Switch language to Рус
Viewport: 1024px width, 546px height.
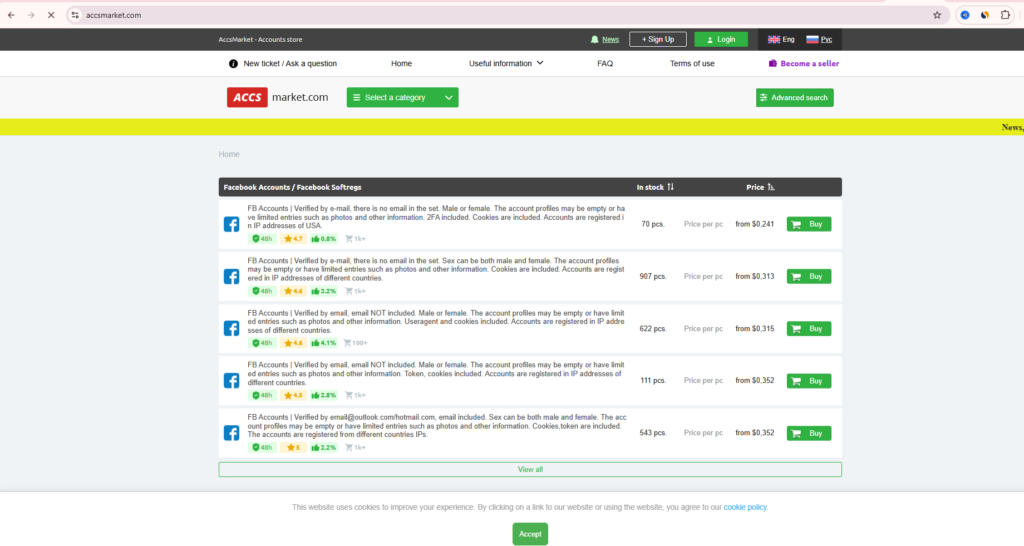click(x=819, y=39)
